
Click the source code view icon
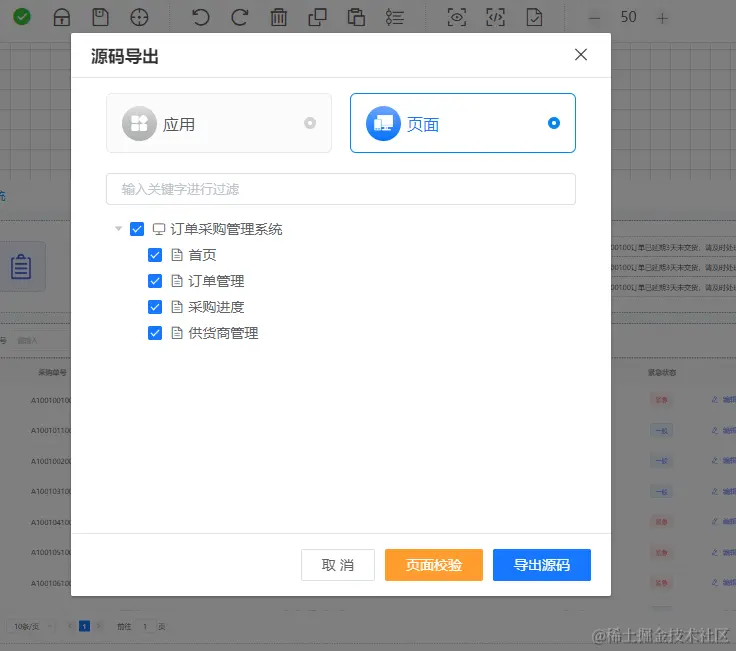click(495, 17)
